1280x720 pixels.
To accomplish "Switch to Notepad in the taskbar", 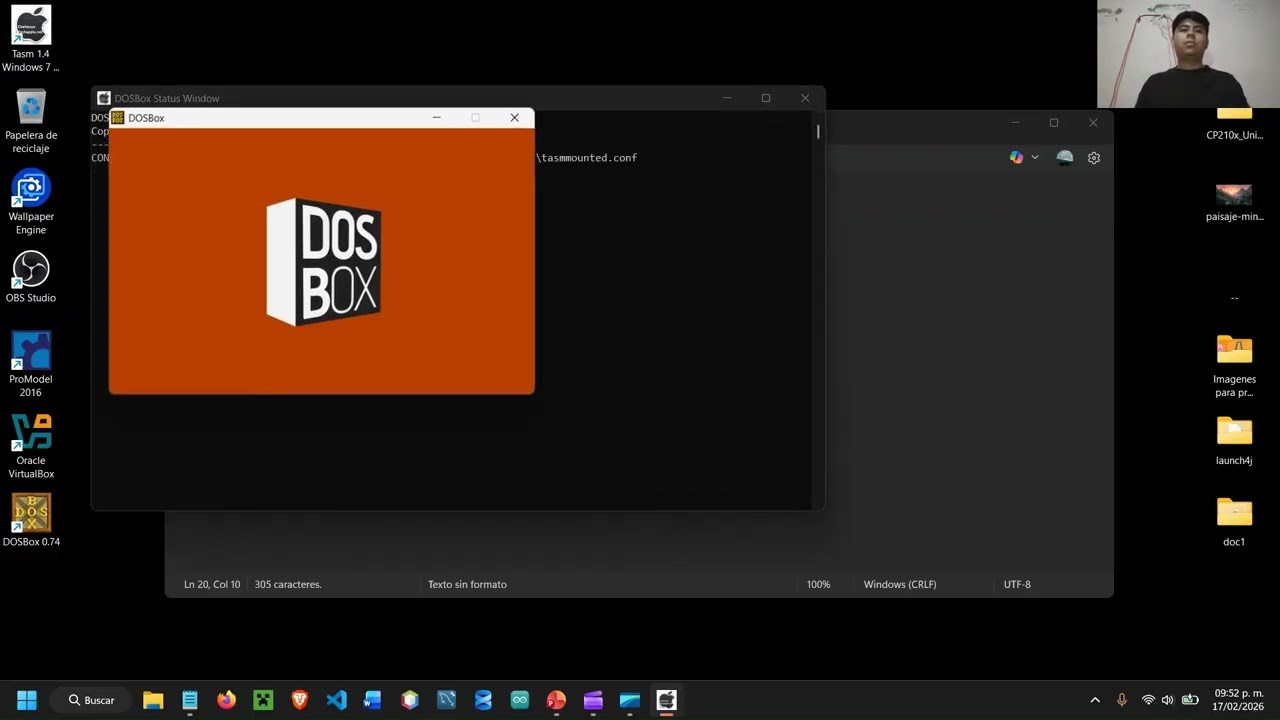I will pos(190,700).
